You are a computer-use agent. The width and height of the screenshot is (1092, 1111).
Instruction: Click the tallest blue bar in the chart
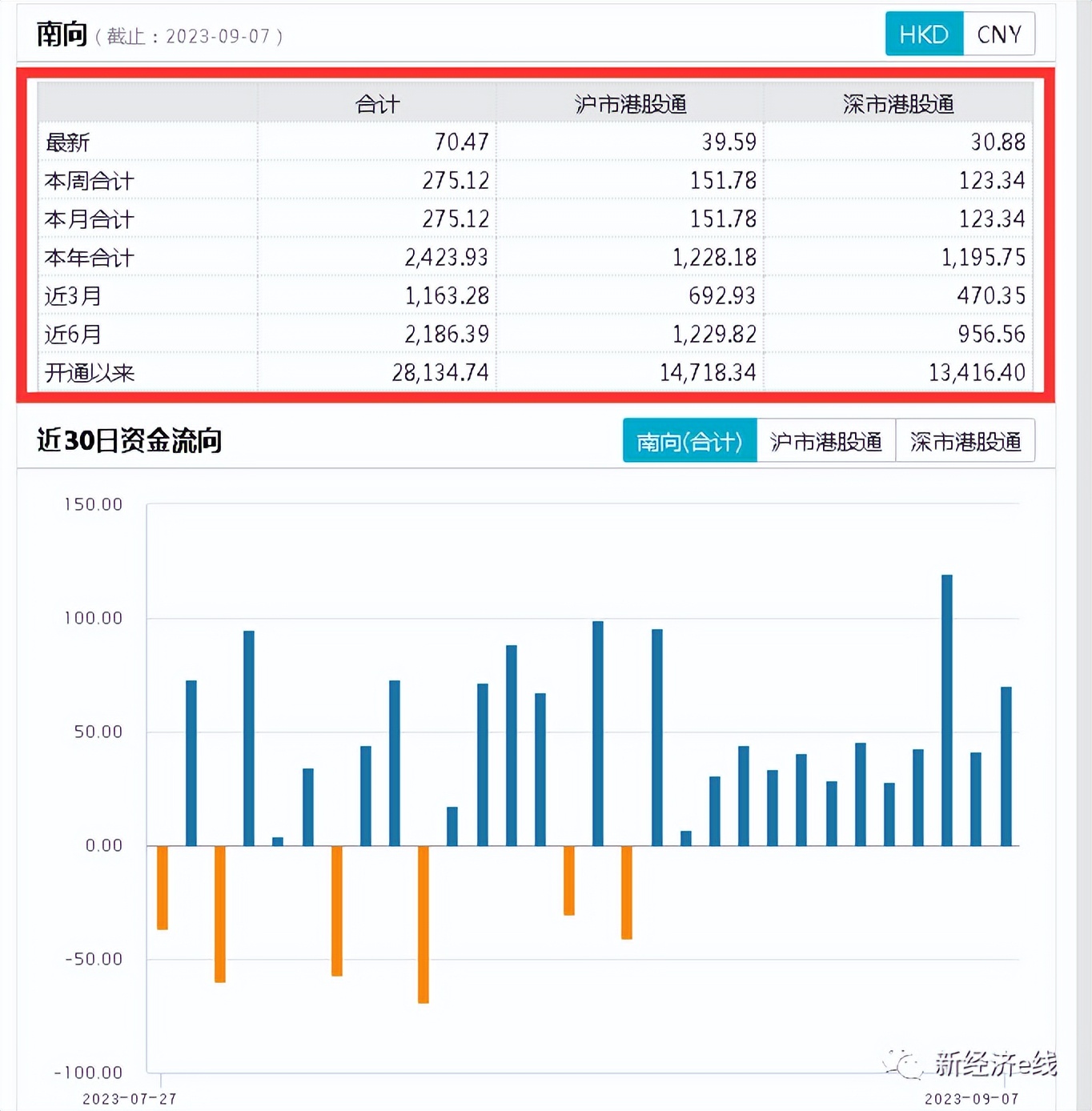[947, 704]
